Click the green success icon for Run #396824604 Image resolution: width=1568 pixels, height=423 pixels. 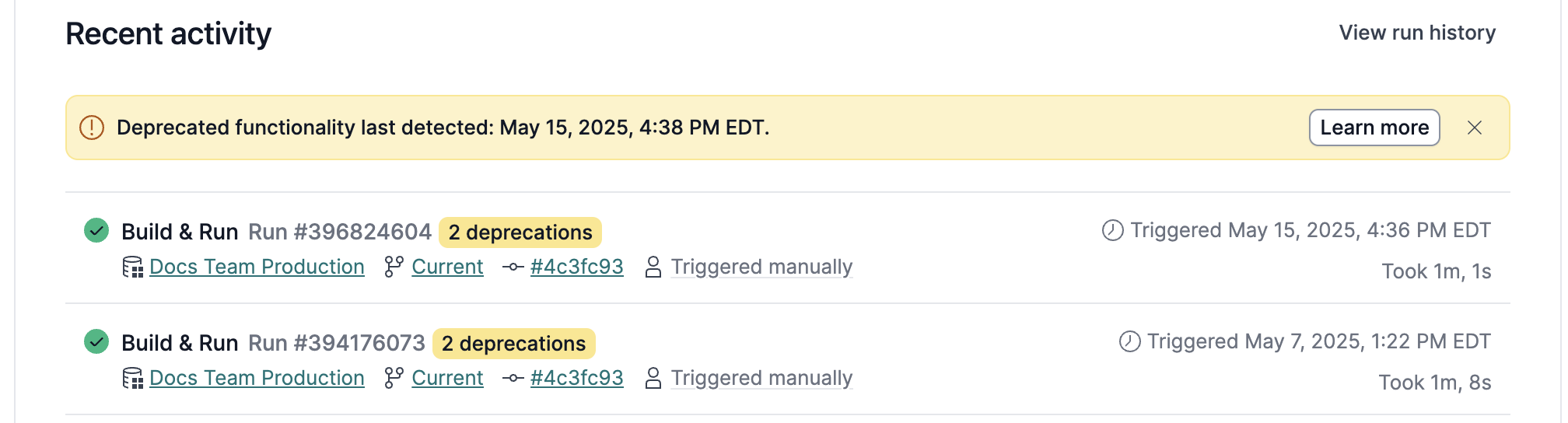[x=96, y=231]
